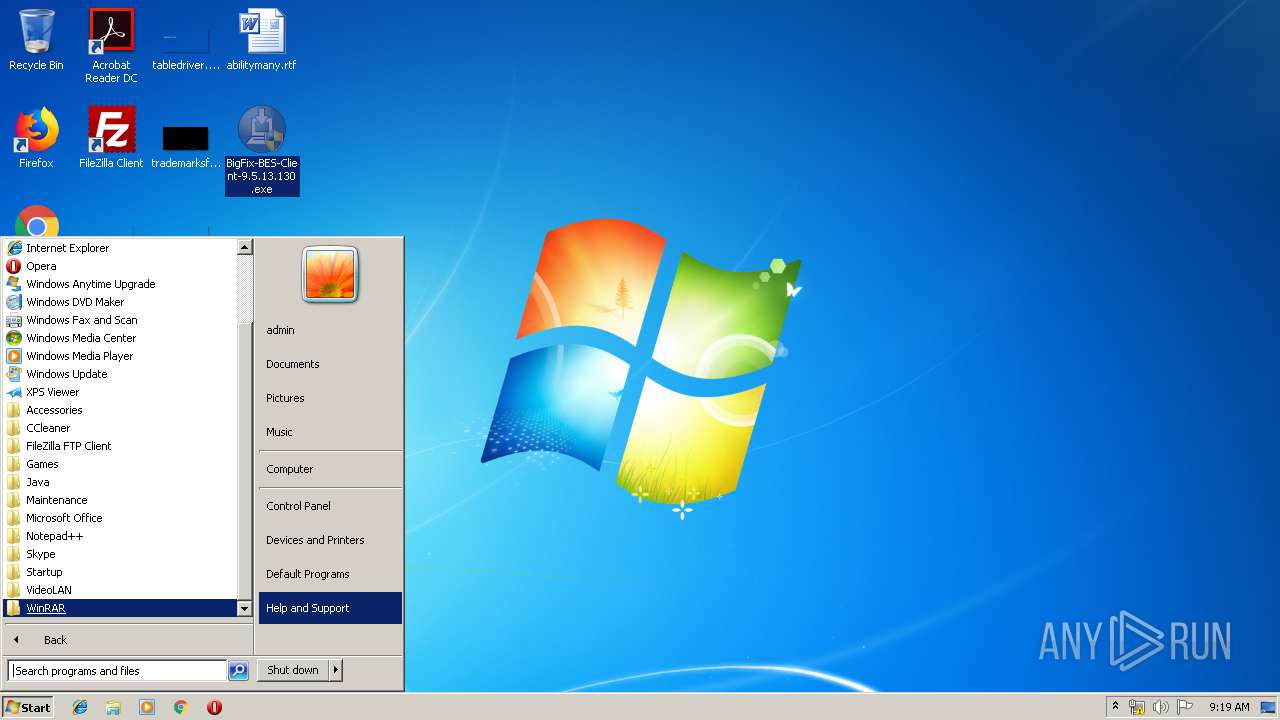Viewport: 1280px width, 720px height.
Task: Expand the FileZilla FTP Client folder
Action: click(x=120, y=446)
